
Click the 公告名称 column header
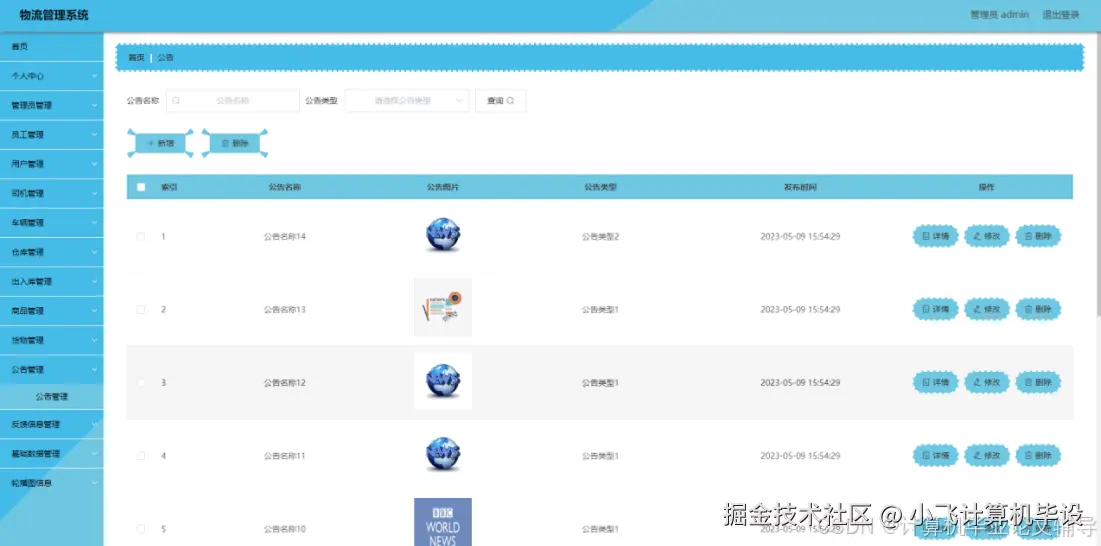284,187
